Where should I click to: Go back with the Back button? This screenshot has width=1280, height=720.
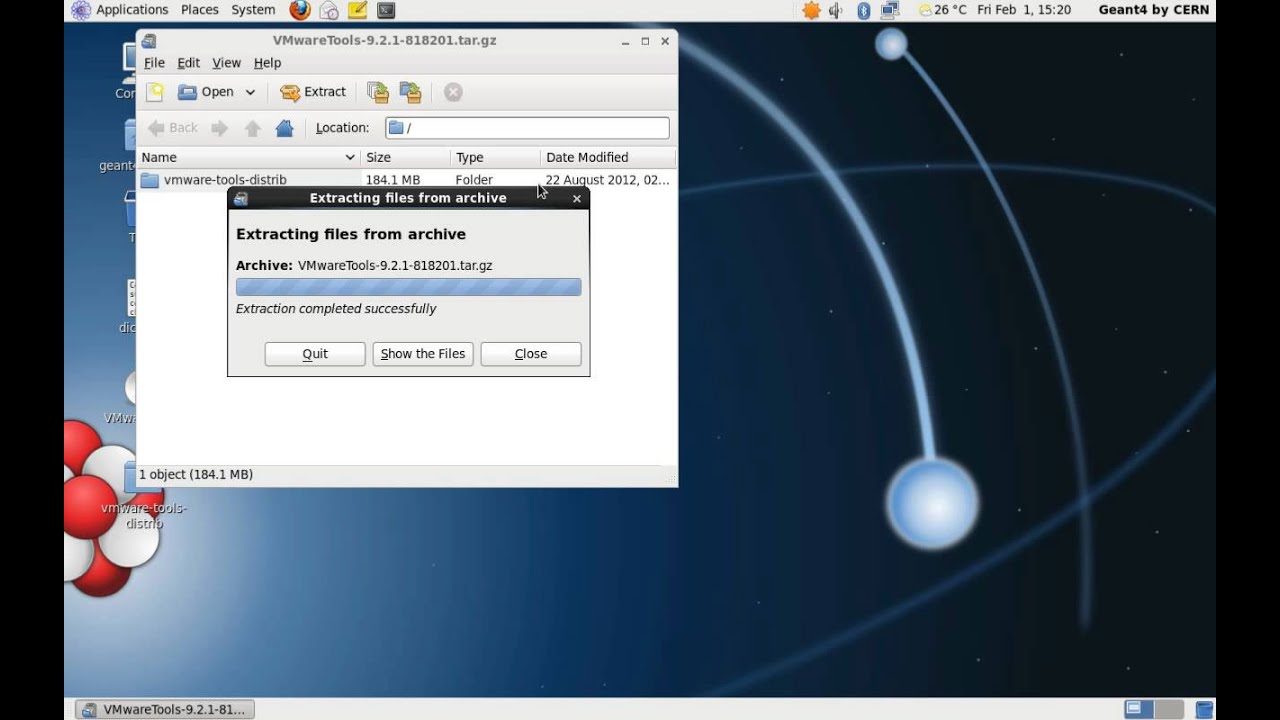point(173,128)
